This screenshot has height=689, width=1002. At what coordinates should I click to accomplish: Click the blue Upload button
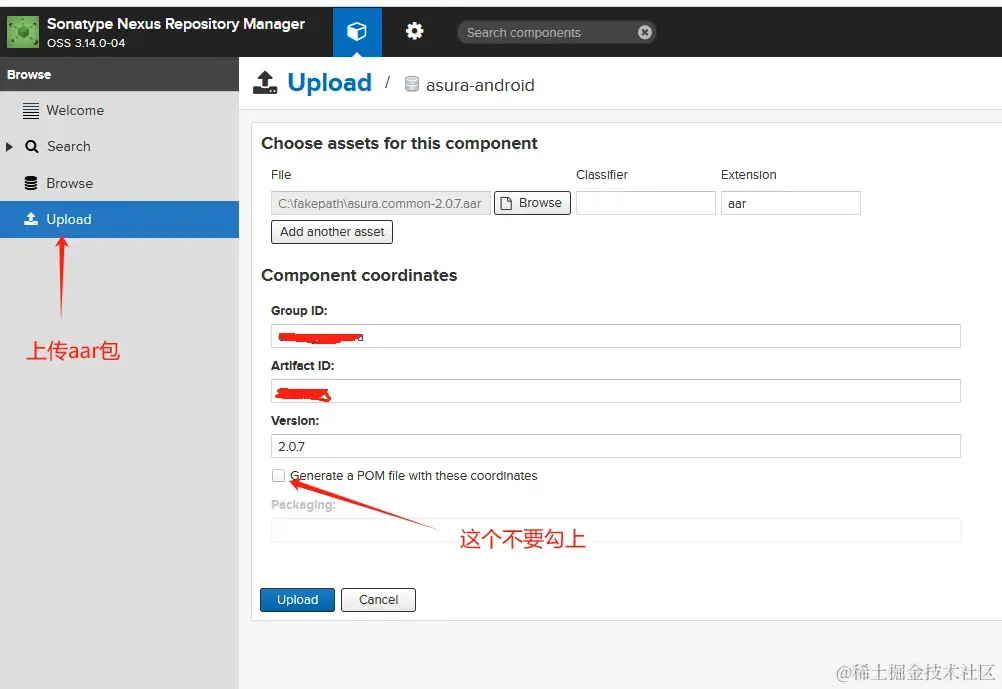point(297,600)
